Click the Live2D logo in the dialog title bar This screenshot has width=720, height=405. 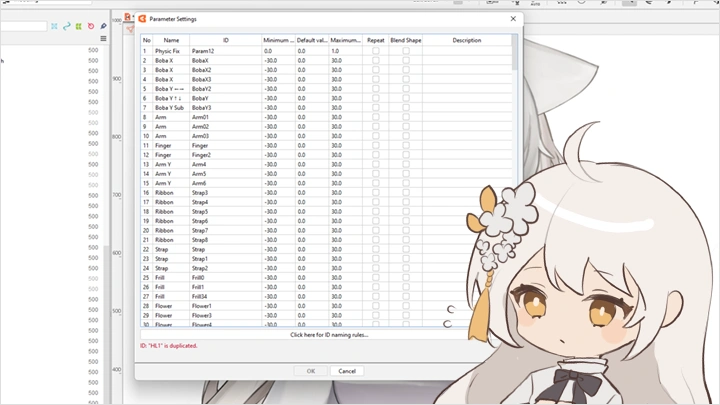pyautogui.click(x=143, y=19)
